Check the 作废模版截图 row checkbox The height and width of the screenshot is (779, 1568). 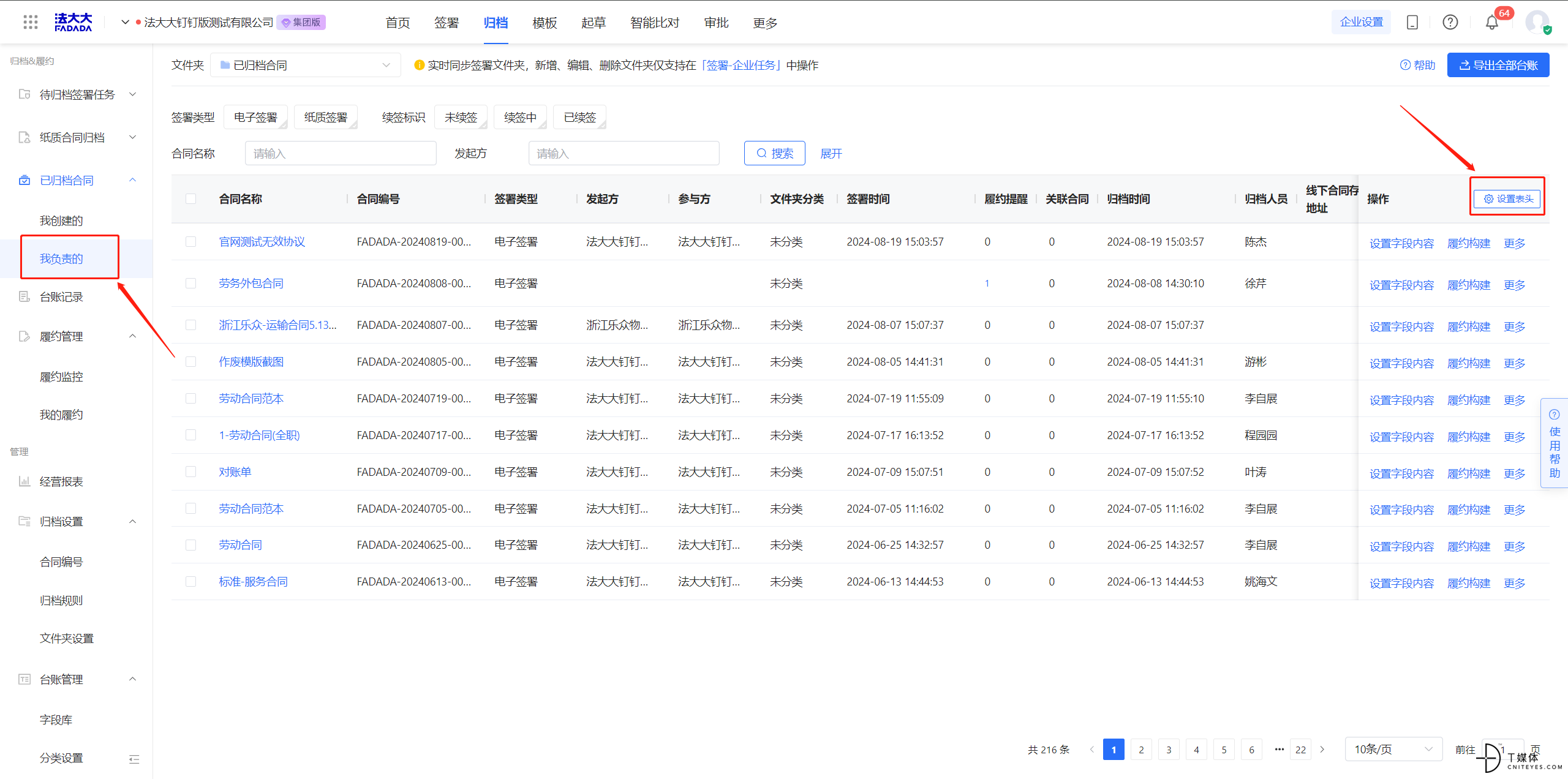(191, 362)
